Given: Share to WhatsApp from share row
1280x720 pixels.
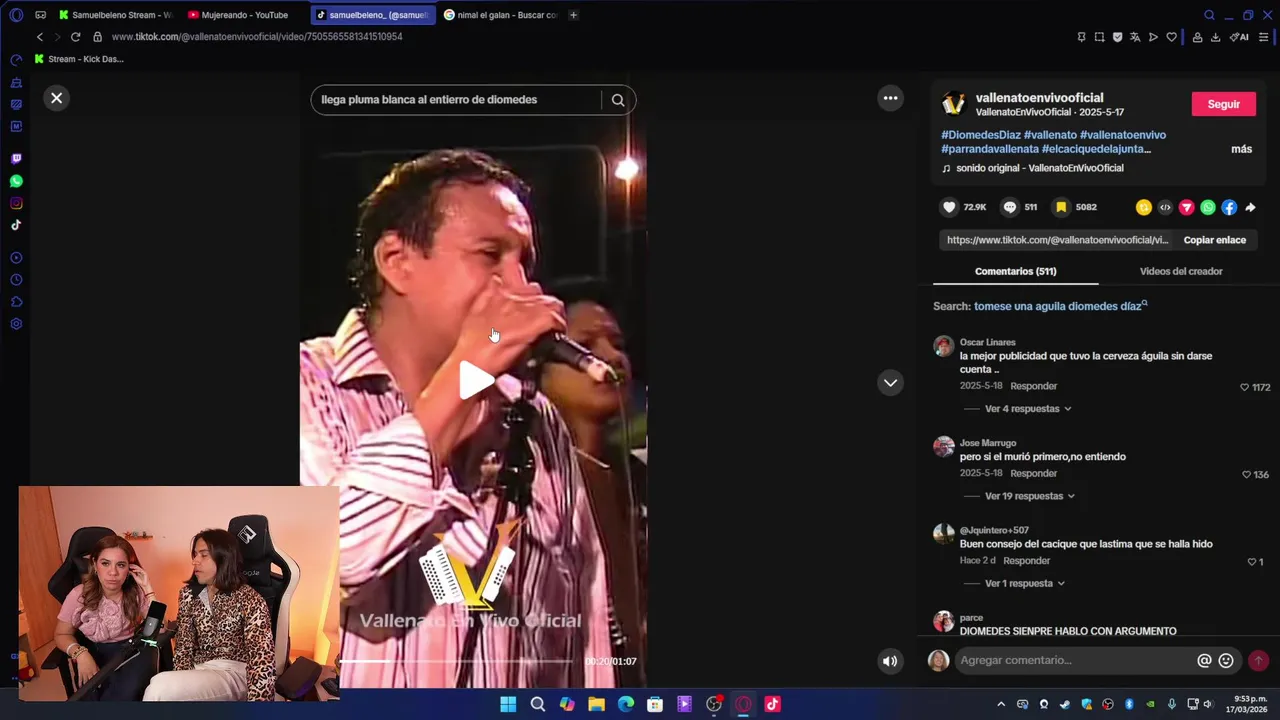Looking at the screenshot, I should tap(1208, 207).
